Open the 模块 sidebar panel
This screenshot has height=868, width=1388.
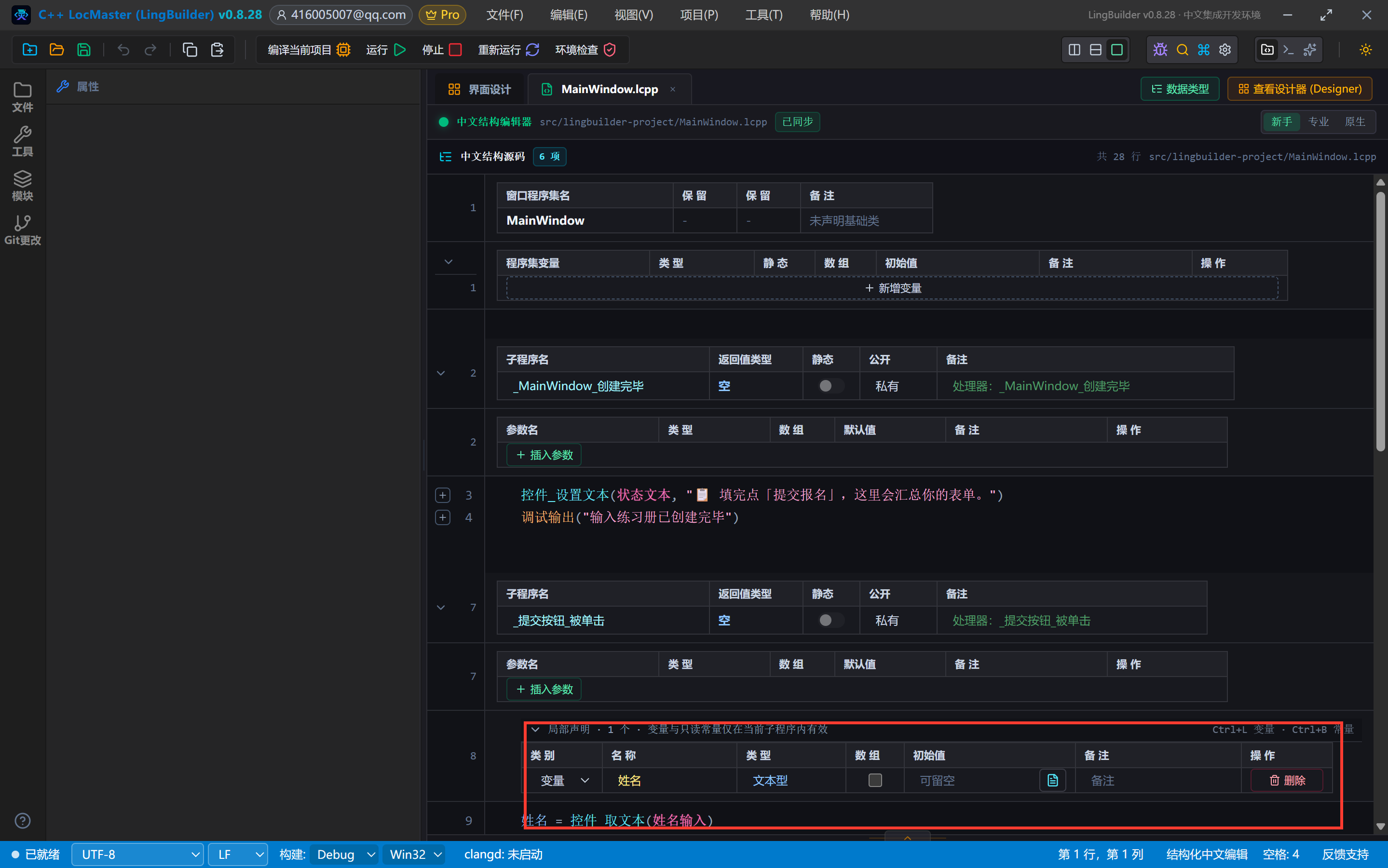click(22, 186)
